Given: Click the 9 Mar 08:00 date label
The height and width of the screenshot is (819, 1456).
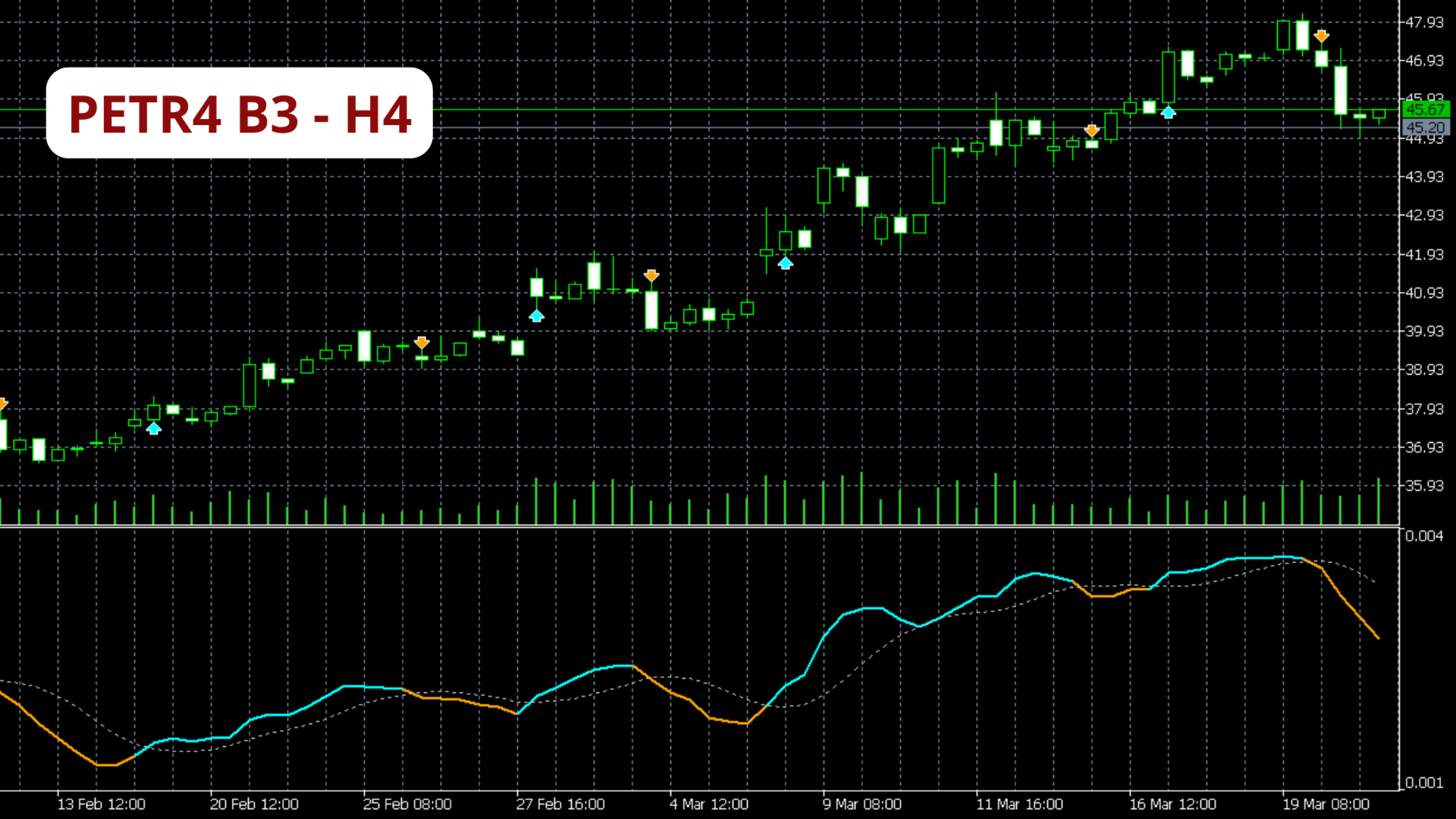Looking at the screenshot, I should pyautogui.click(x=862, y=804).
